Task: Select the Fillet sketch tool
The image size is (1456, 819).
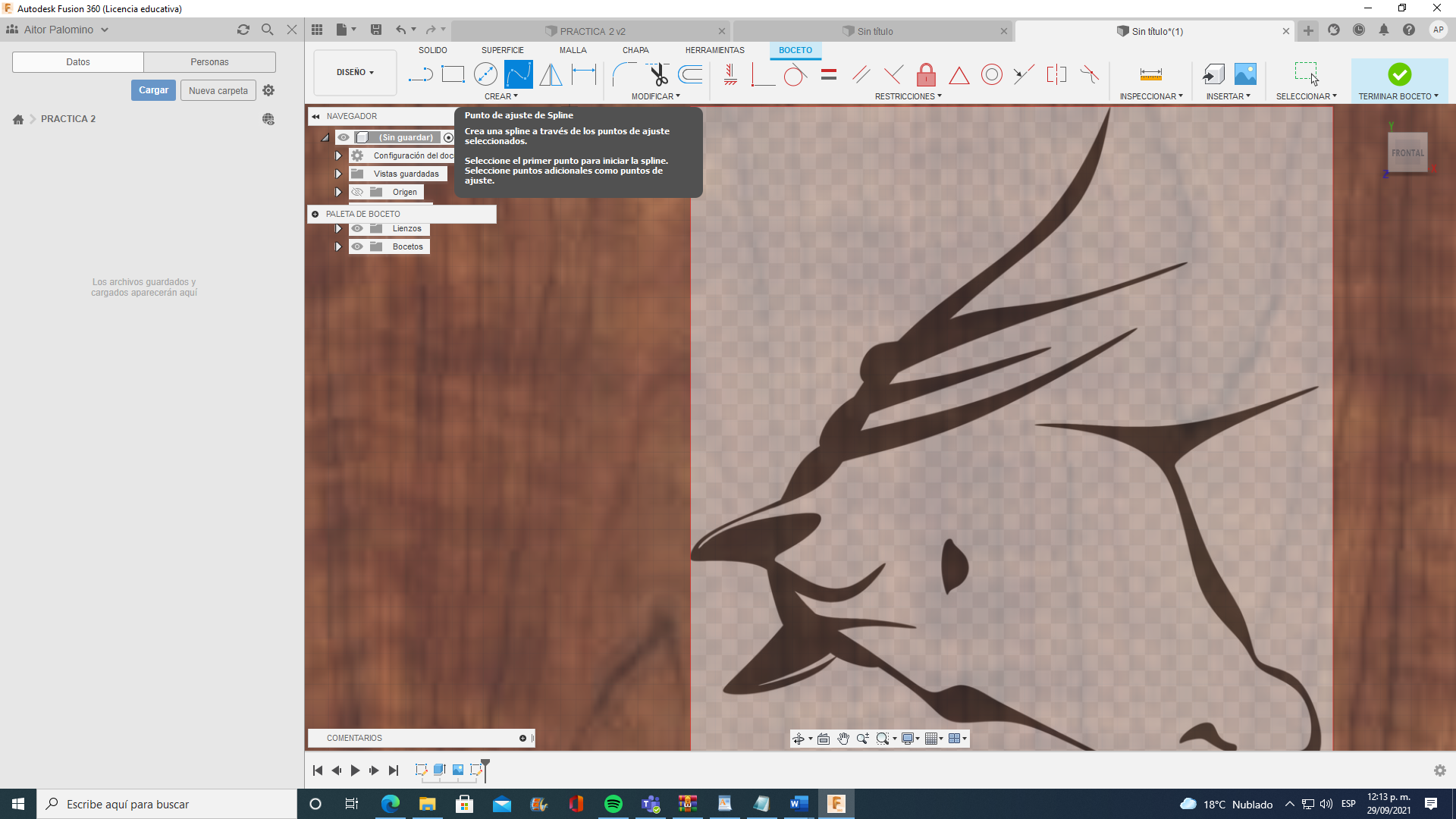Action: 625,74
